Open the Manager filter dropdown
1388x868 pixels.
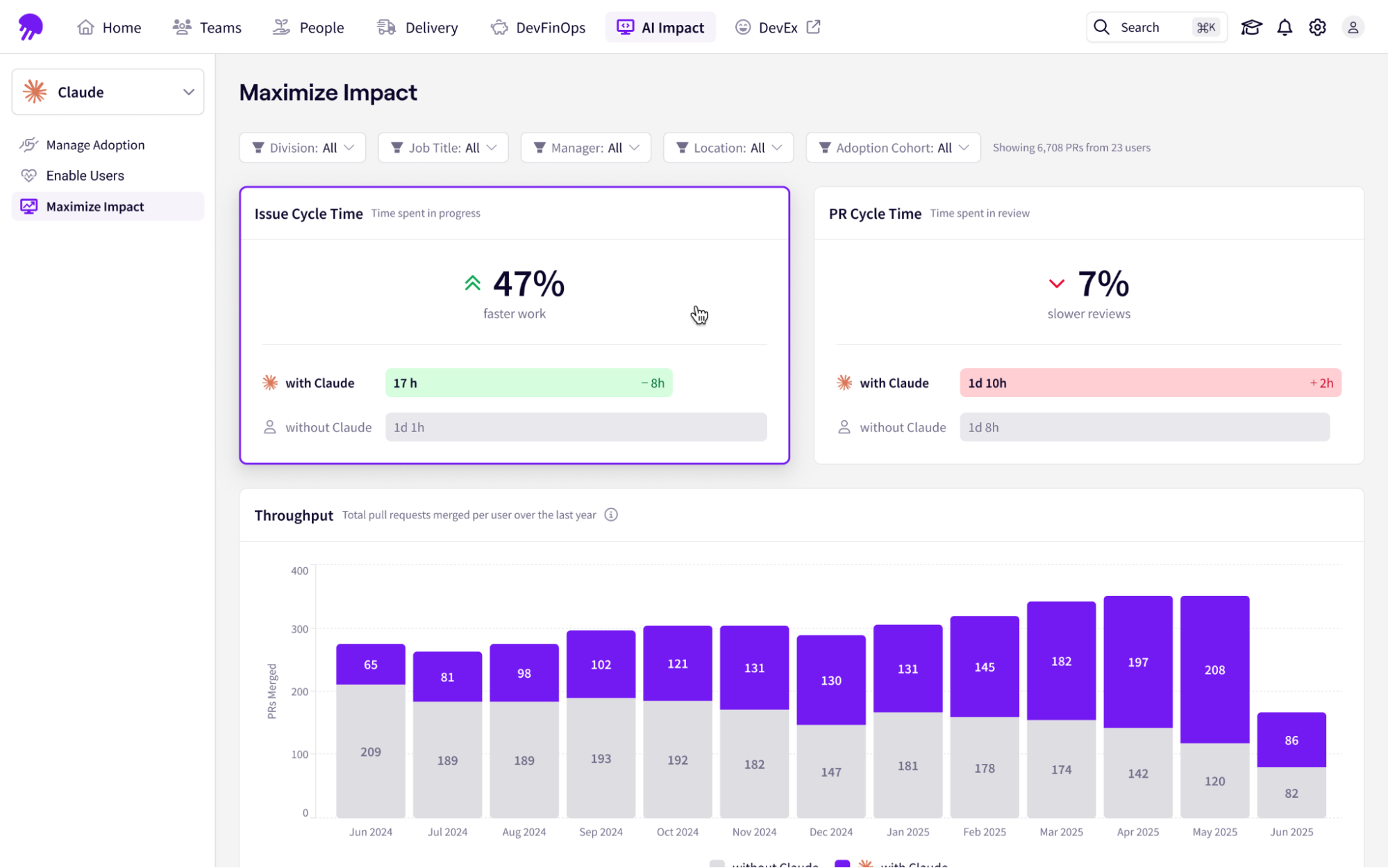click(x=585, y=147)
